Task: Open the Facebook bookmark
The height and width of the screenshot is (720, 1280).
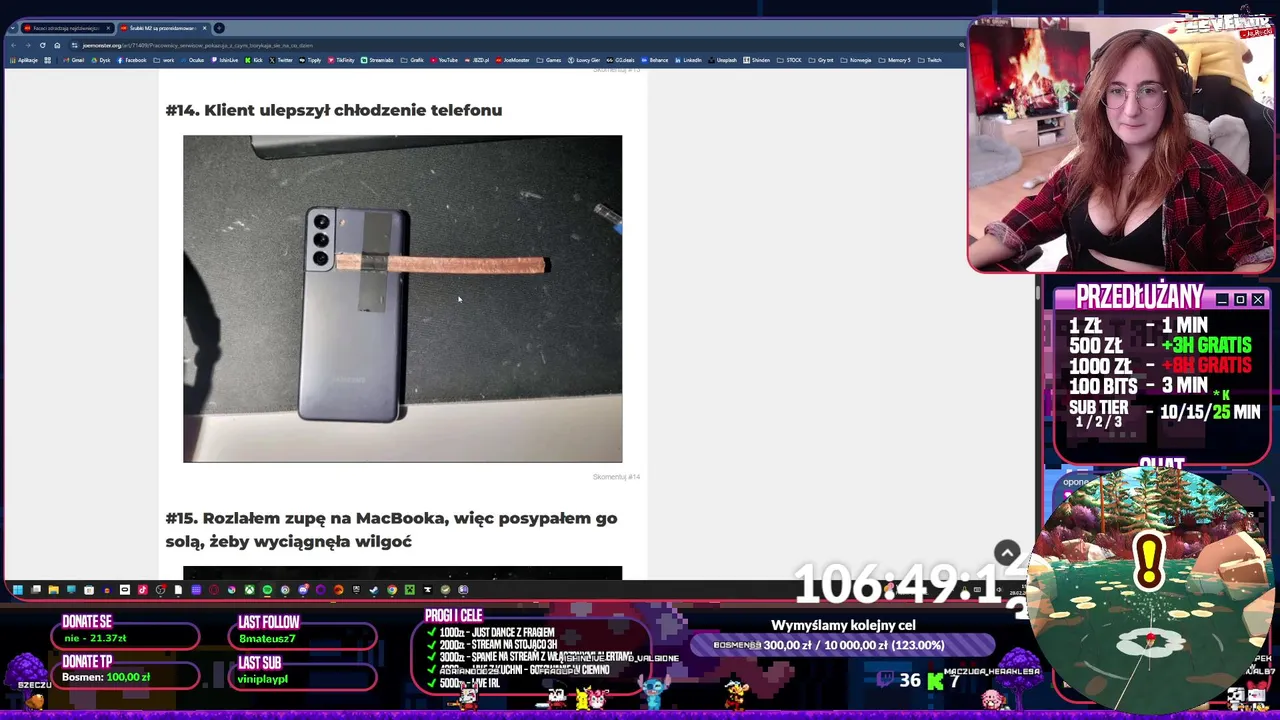Action: (x=132, y=60)
